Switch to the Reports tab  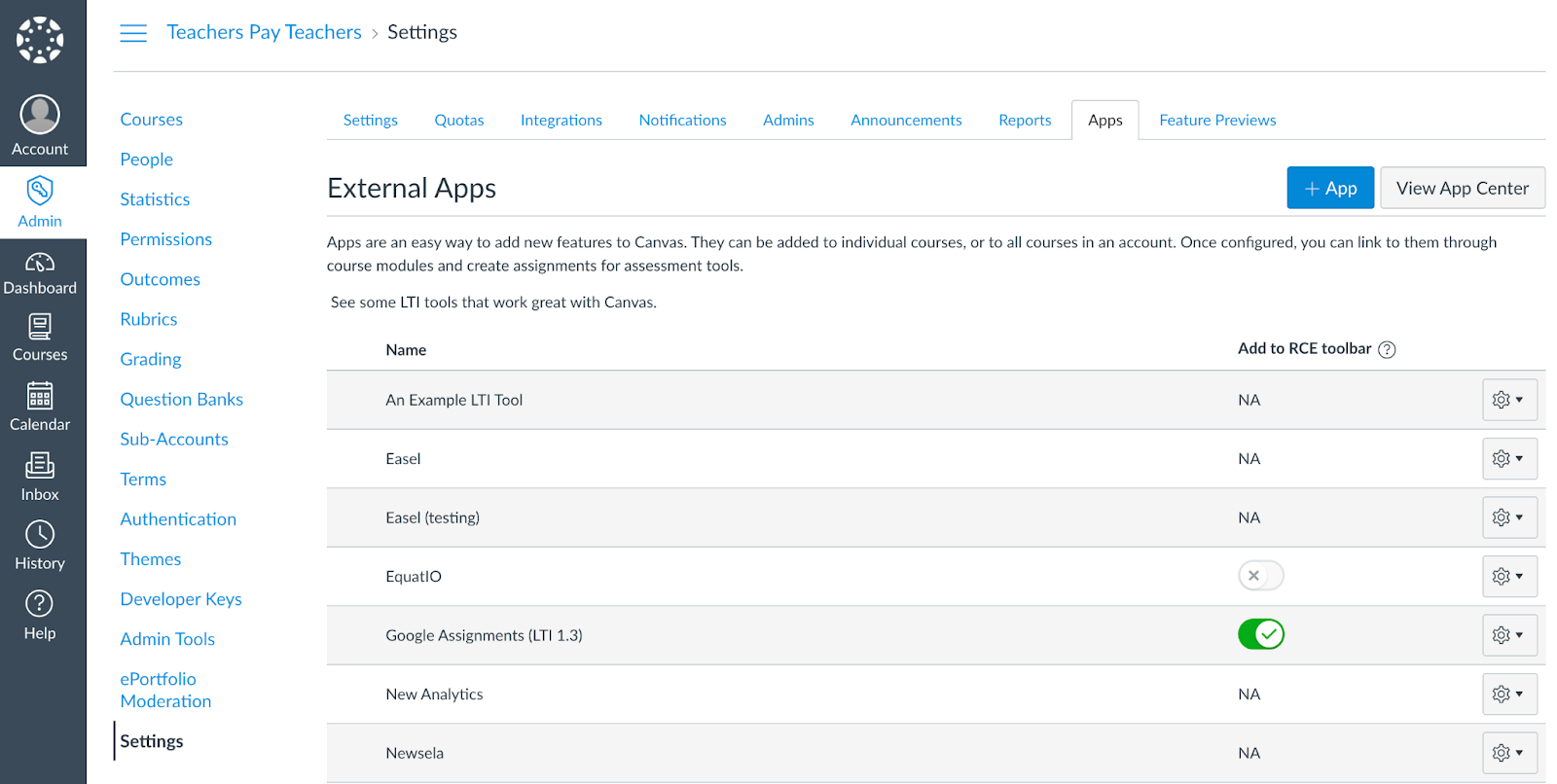1025,120
